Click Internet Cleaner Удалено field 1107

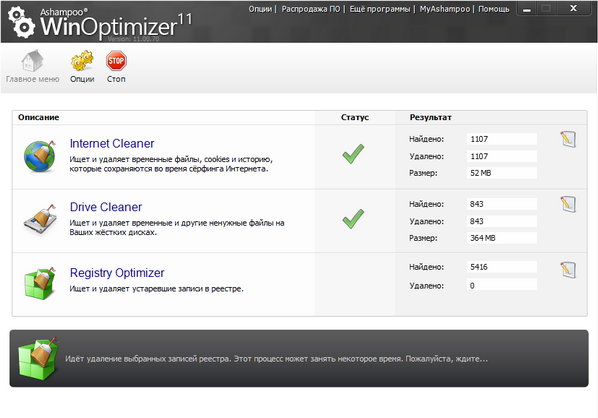click(502, 156)
